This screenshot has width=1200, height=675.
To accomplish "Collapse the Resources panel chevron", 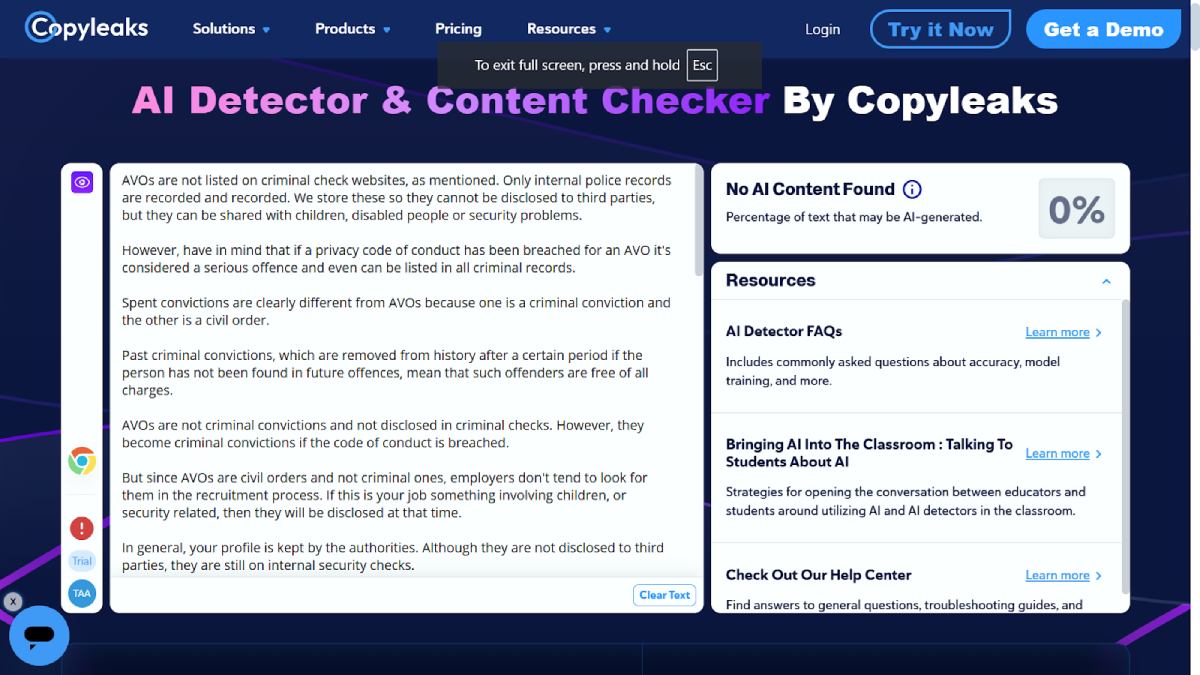I will pos(1106,281).
